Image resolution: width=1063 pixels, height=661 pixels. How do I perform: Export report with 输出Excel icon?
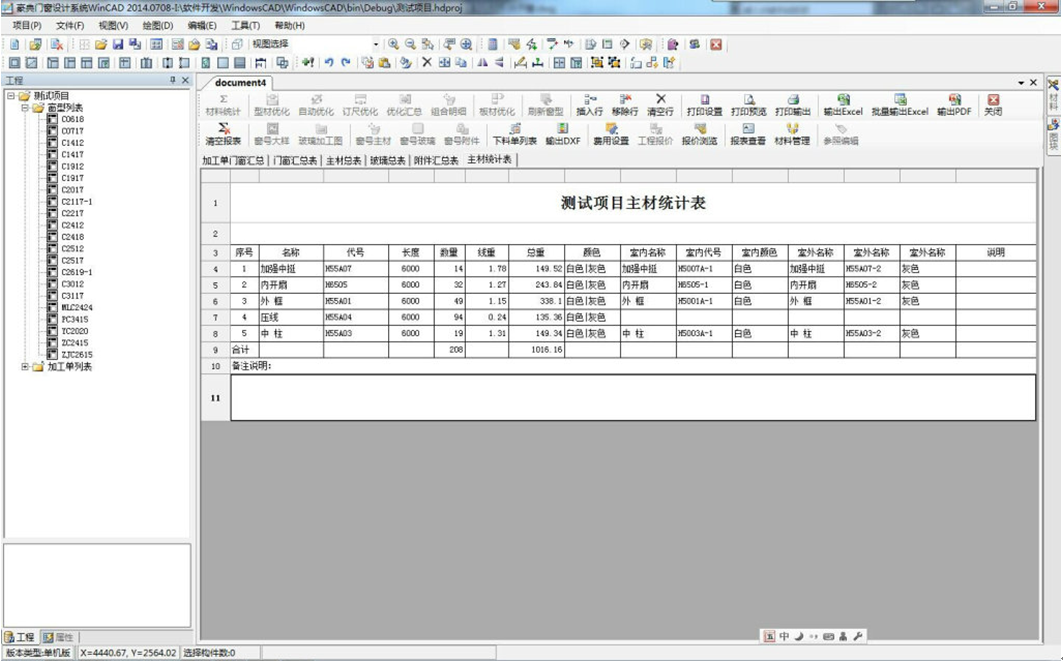point(843,105)
